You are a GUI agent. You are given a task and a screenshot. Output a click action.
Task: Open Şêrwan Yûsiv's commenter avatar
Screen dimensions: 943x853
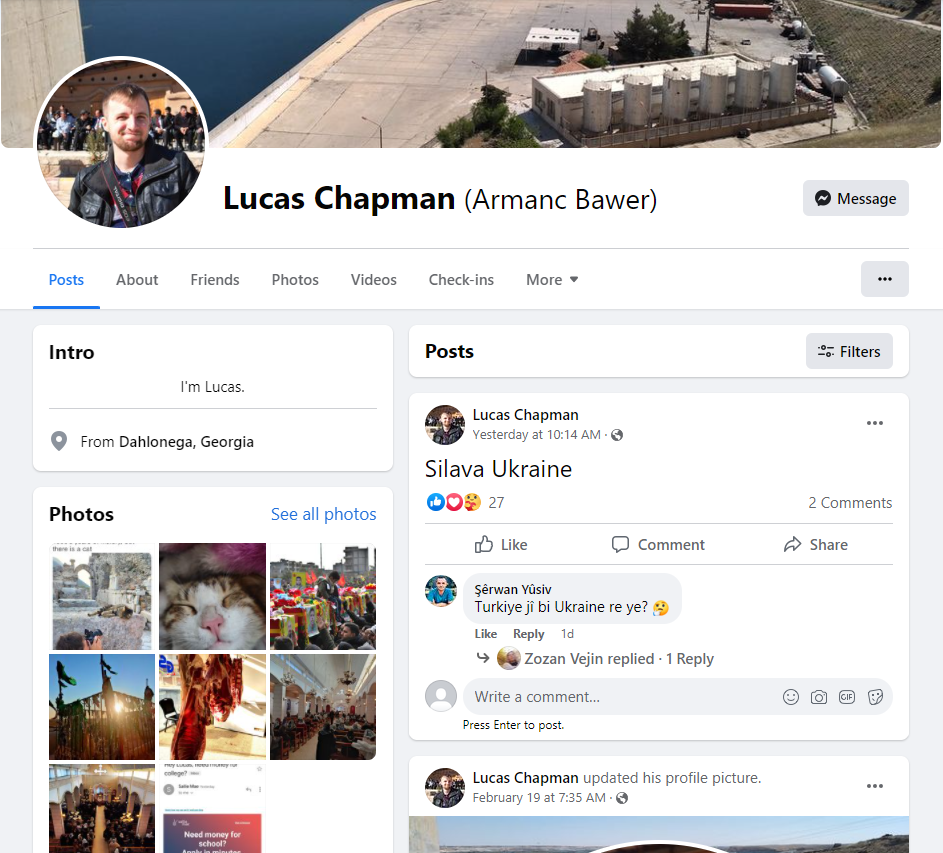click(x=441, y=591)
